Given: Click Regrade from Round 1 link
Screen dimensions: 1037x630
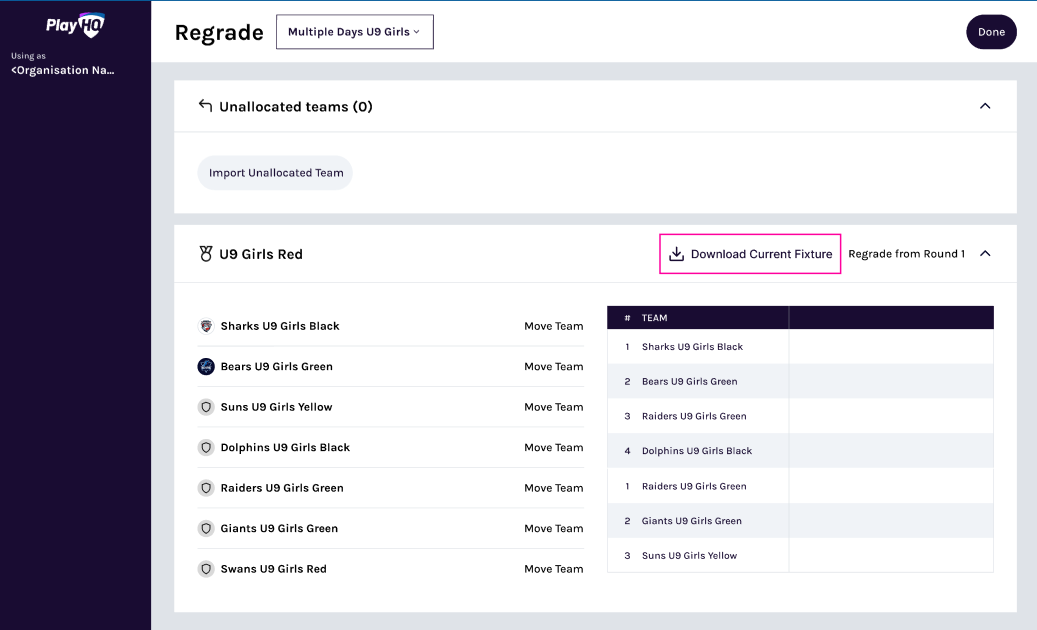Looking at the screenshot, I should point(906,254).
